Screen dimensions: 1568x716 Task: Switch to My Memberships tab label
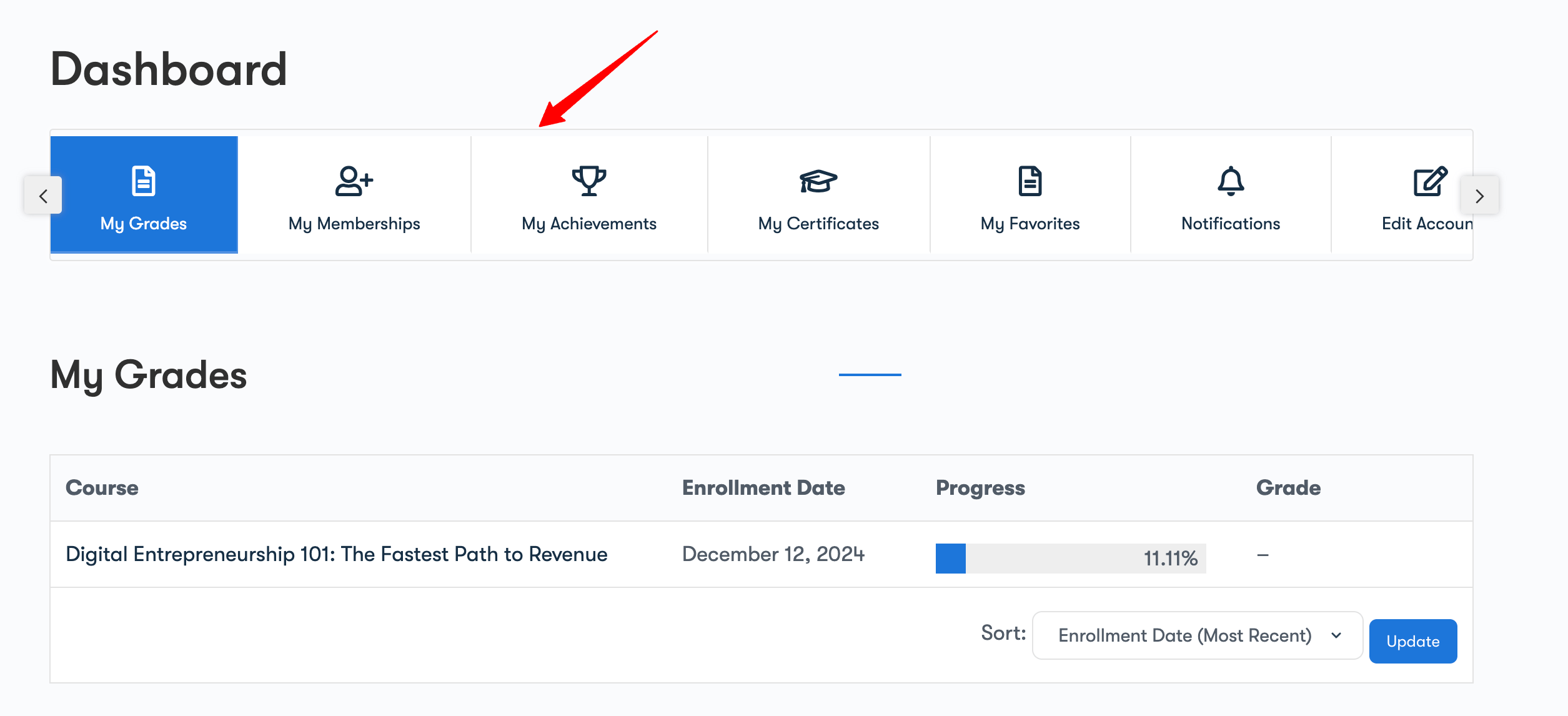[x=354, y=224]
